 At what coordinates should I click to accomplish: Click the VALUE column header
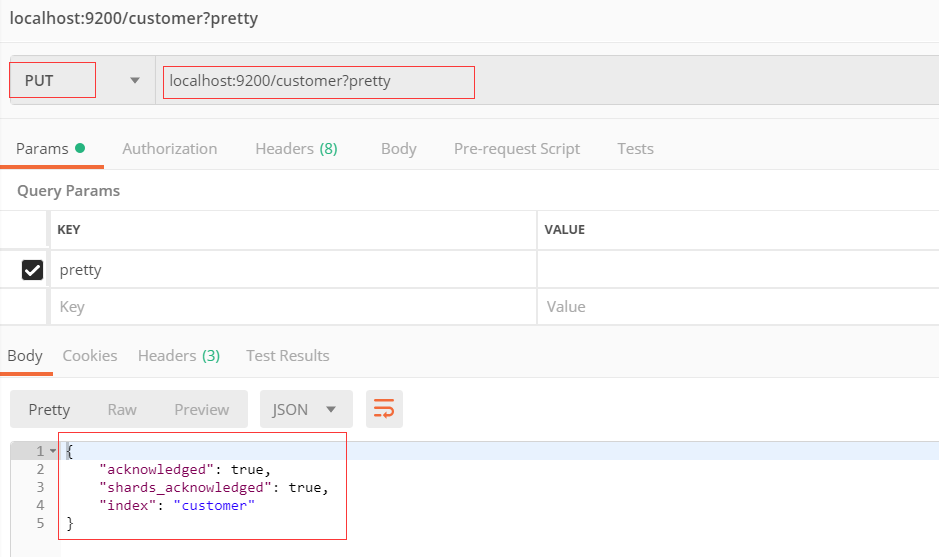[x=565, y=229]
